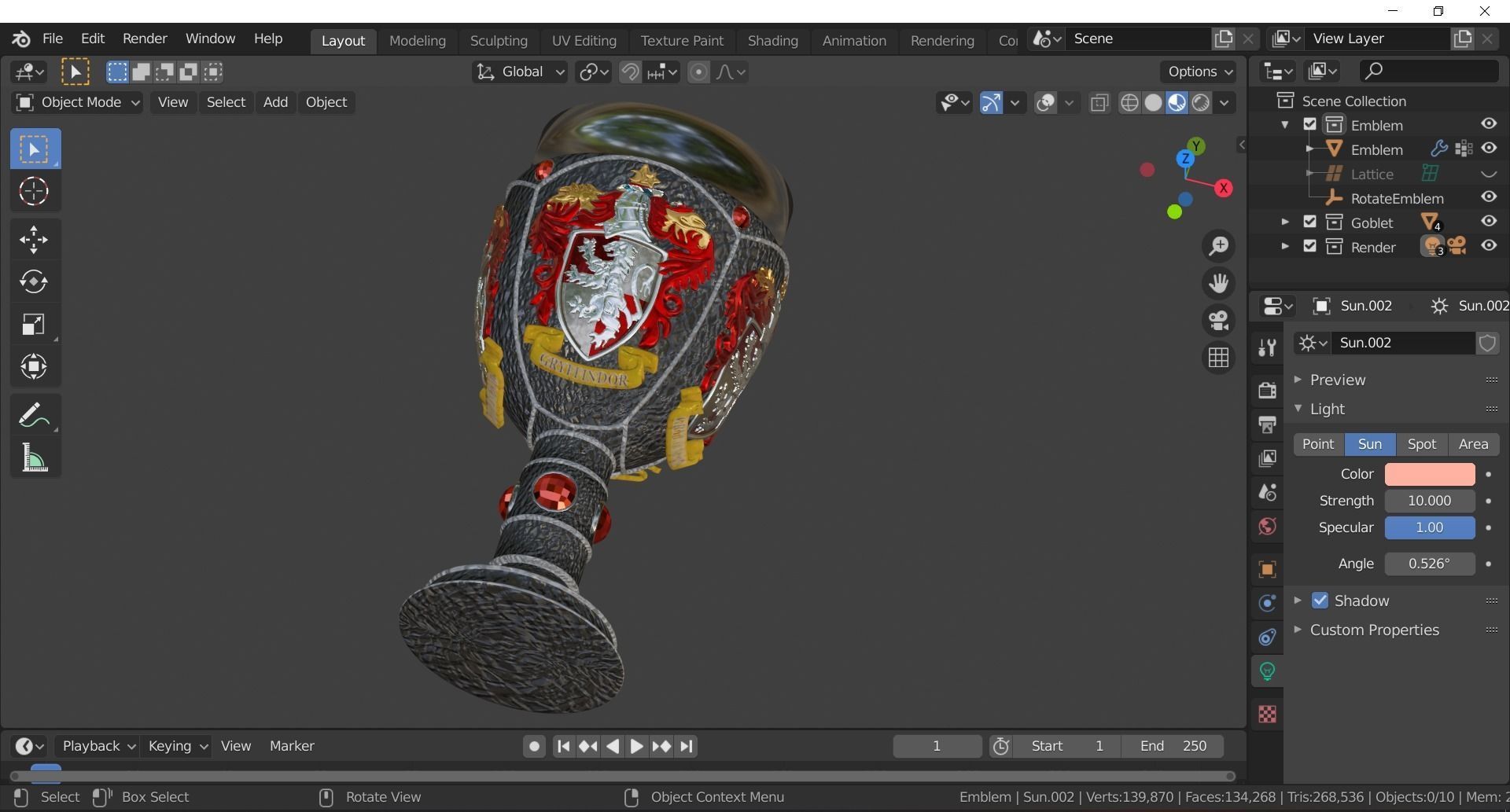
Task: Toggle proportional editing
Action: tap(698, 72)
